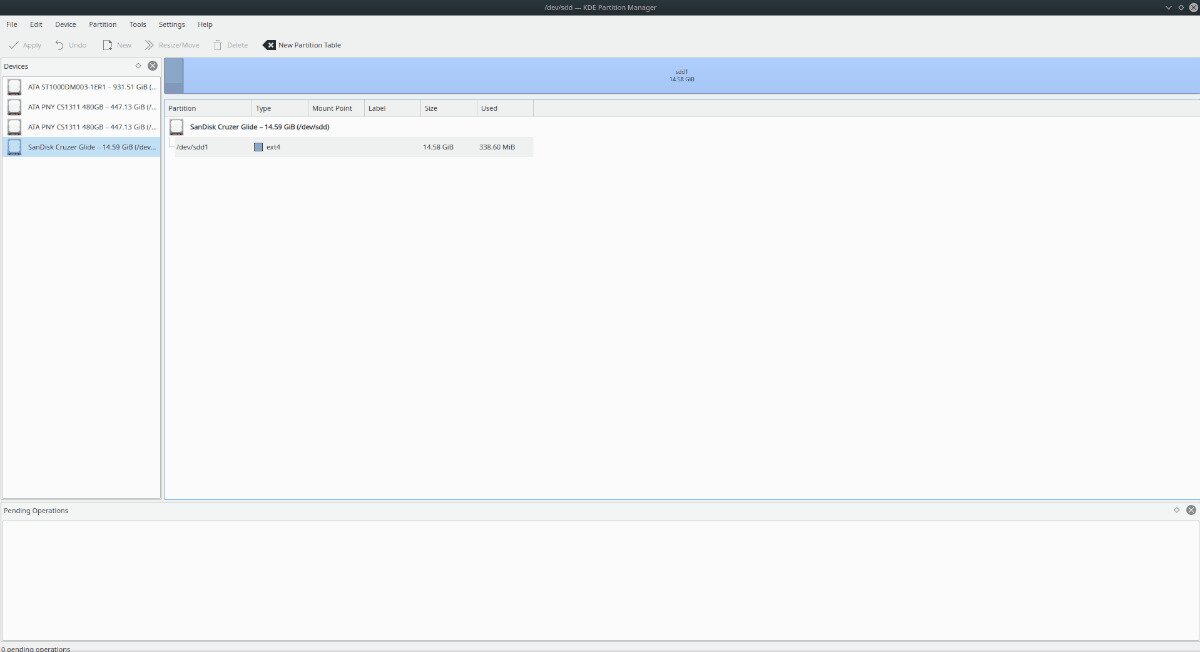Close the Pending Operations panel
This screenshot has width=1200, height=652.
tap(1188, 510)
